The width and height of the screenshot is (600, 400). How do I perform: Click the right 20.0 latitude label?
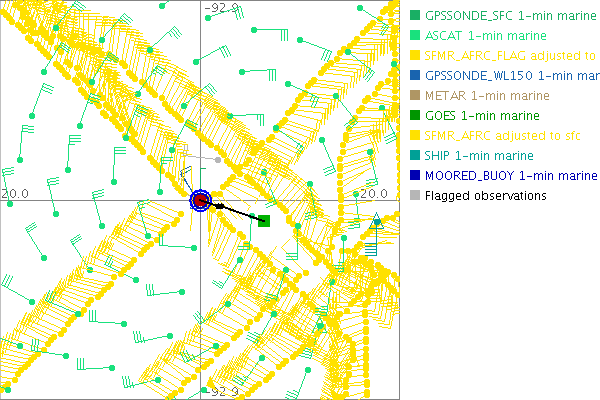(372, 193)
